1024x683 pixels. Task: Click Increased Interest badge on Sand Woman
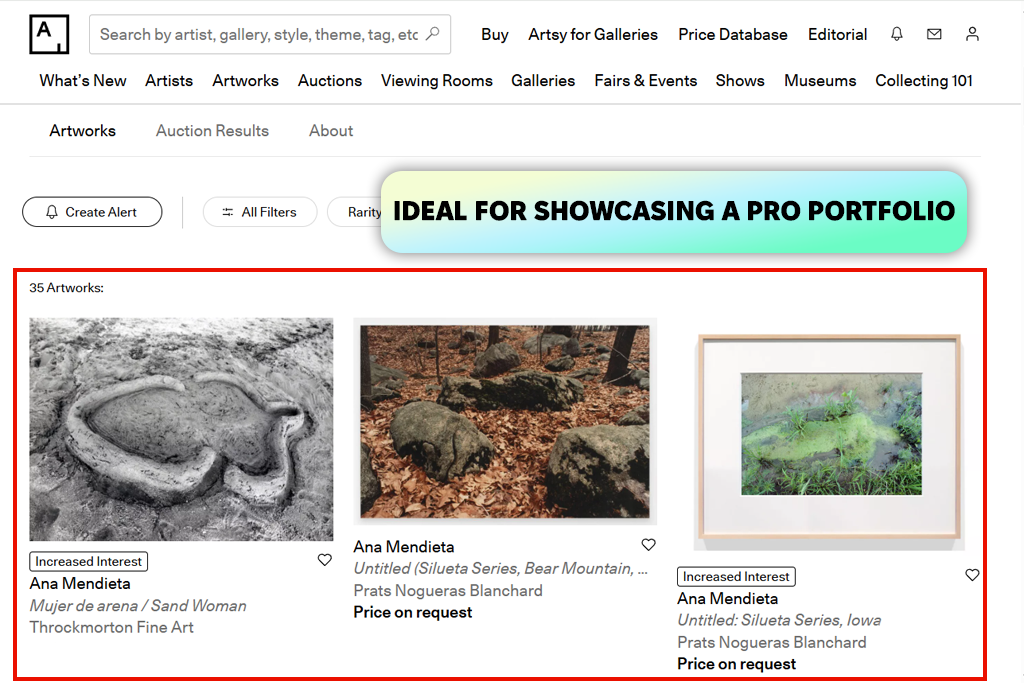click(x=88, y=562)
